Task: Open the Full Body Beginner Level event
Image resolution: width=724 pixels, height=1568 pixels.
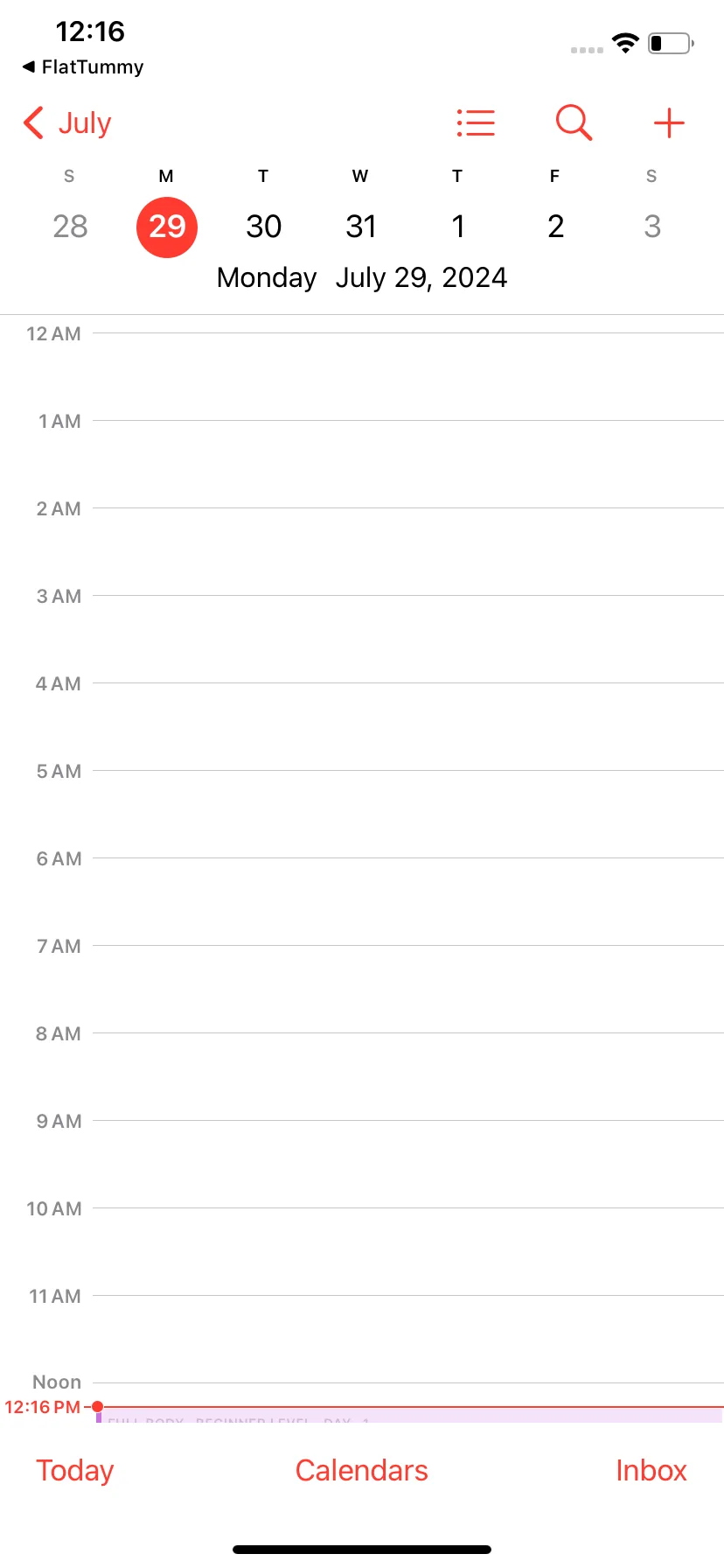Action: (x=409, y=1416)
